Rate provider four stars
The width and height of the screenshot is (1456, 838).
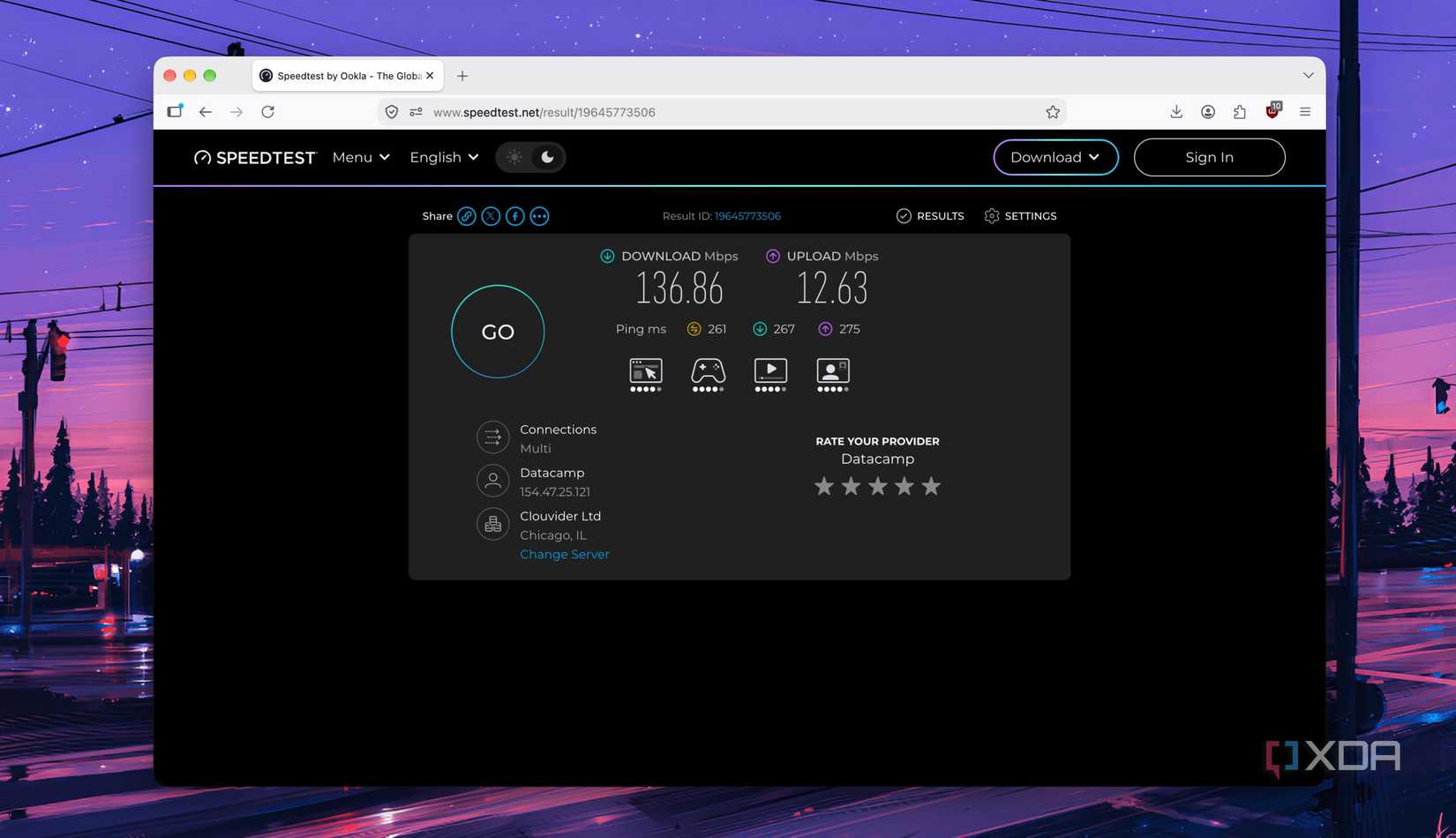click(x=904, y=486)
